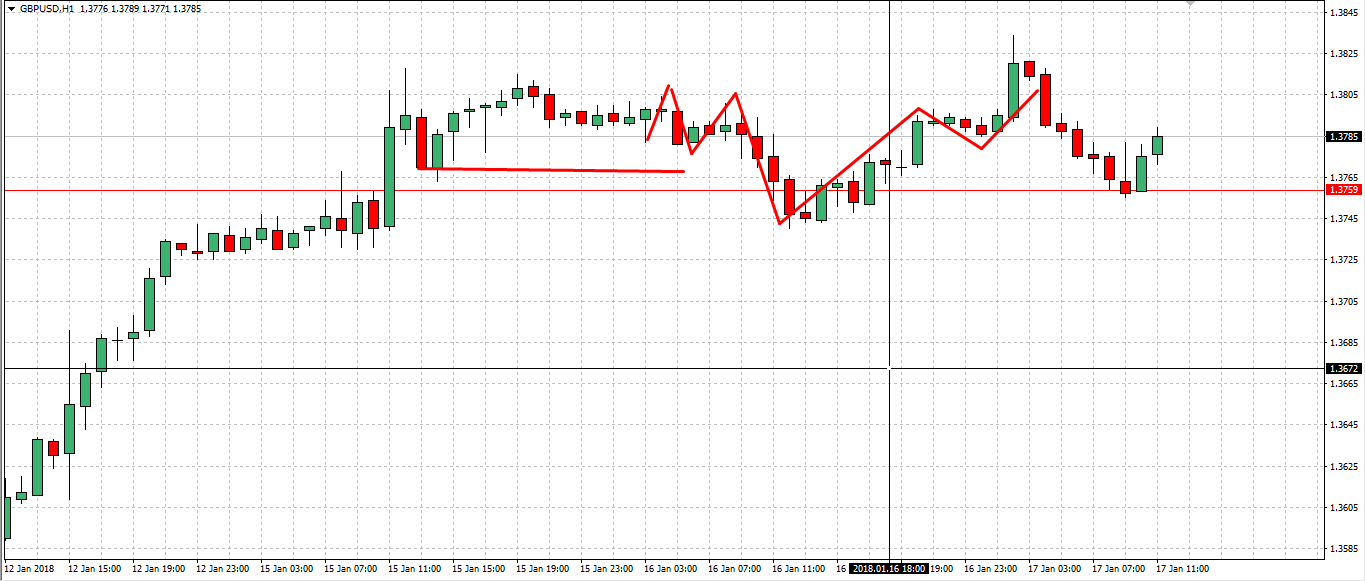Select the grey chart shift triangle marker

1188,4
